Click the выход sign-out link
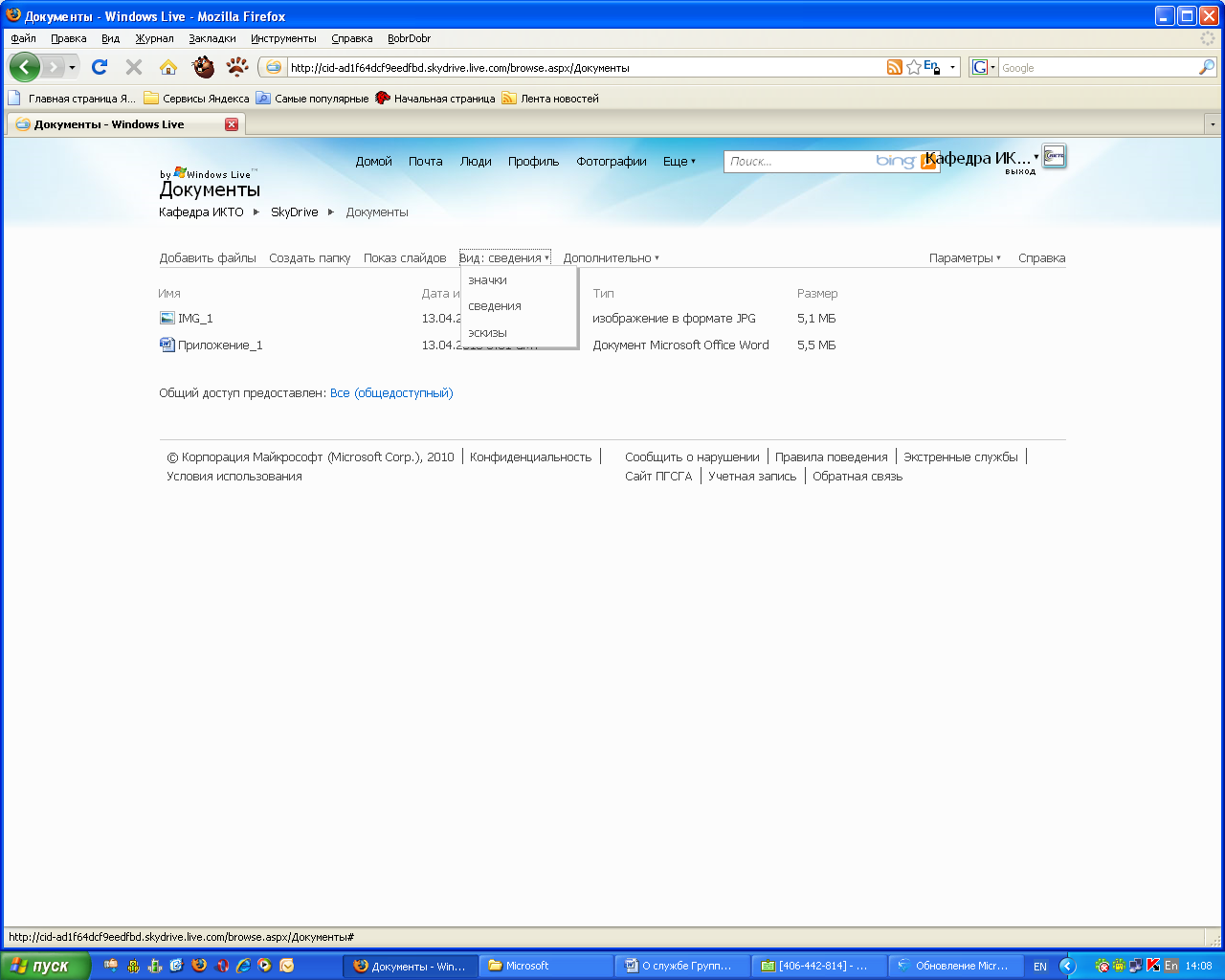The image size is (1225, 980). click(1020, 172)
